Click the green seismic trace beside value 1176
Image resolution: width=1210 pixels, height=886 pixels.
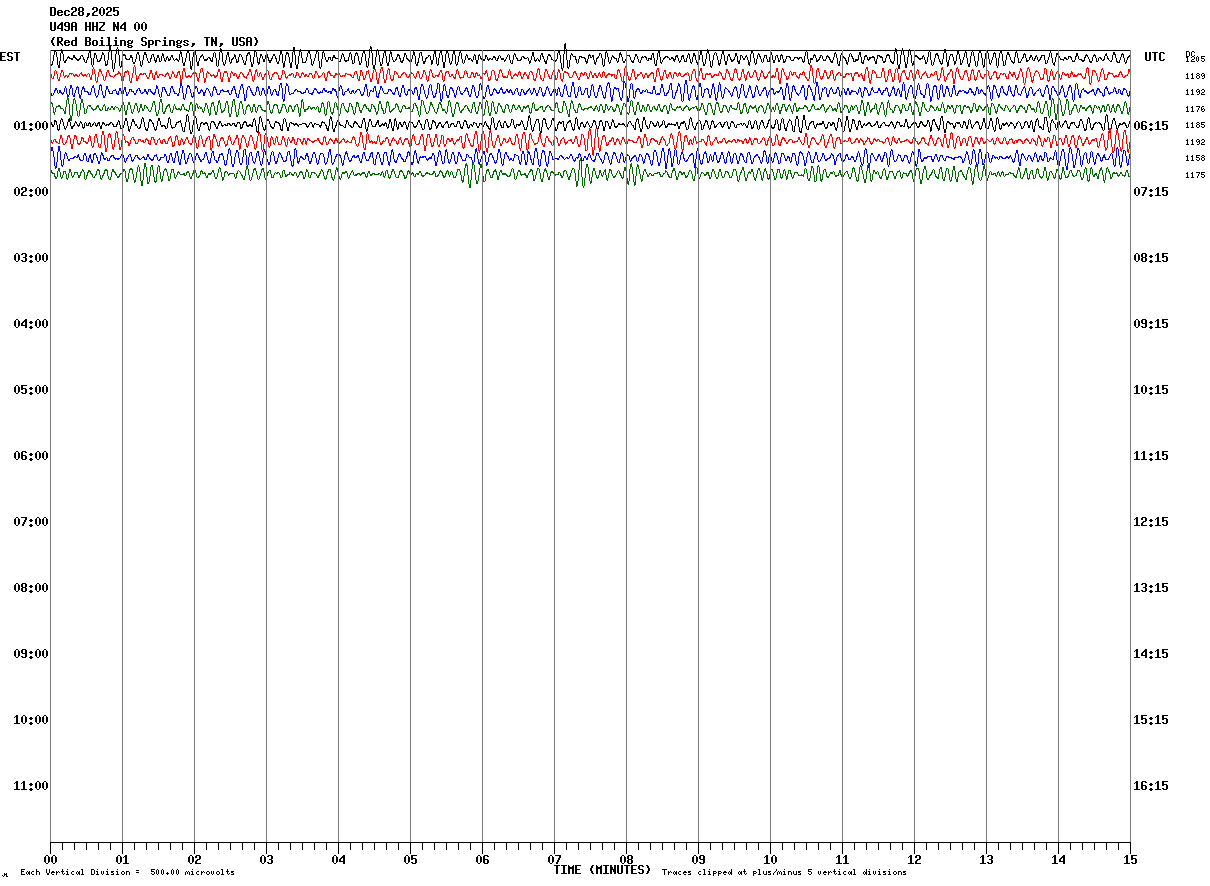(590, 108)
